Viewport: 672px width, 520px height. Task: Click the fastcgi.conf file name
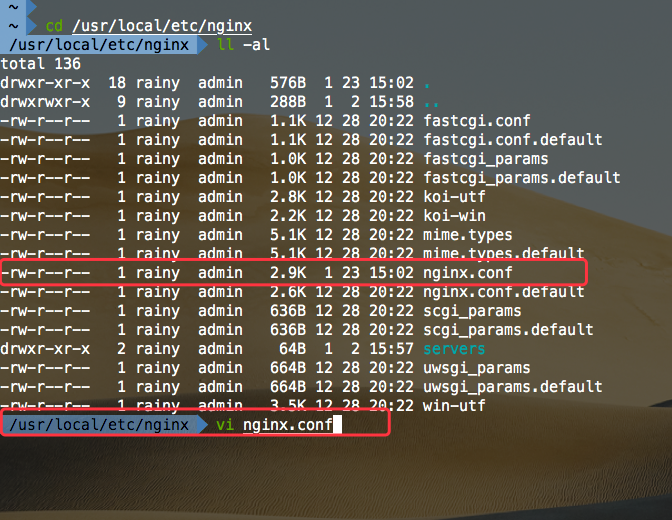(477, 121)
